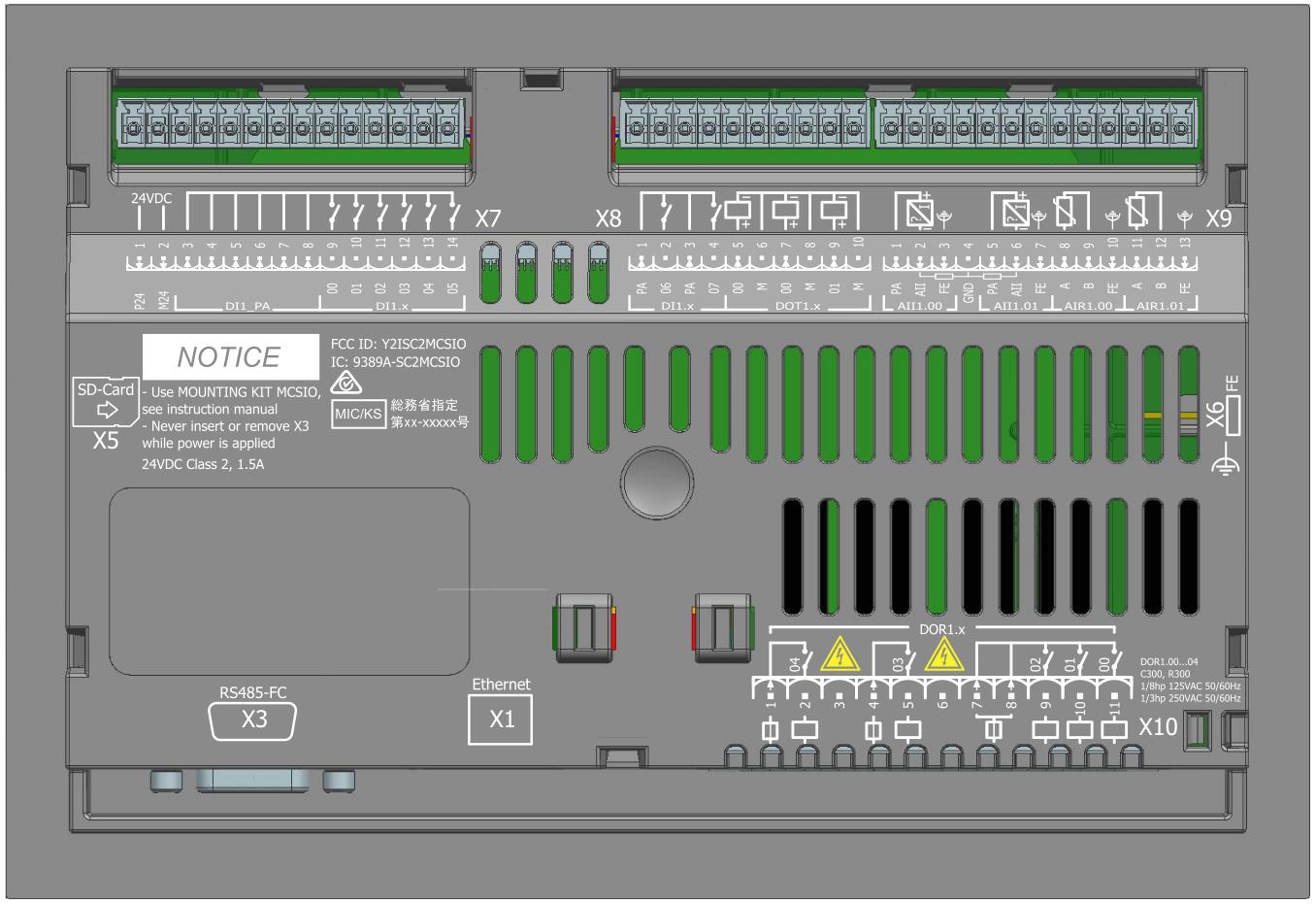The image size is (1316, 904).
Task: Click the DOT1.x group label
Action: [798, 307]
